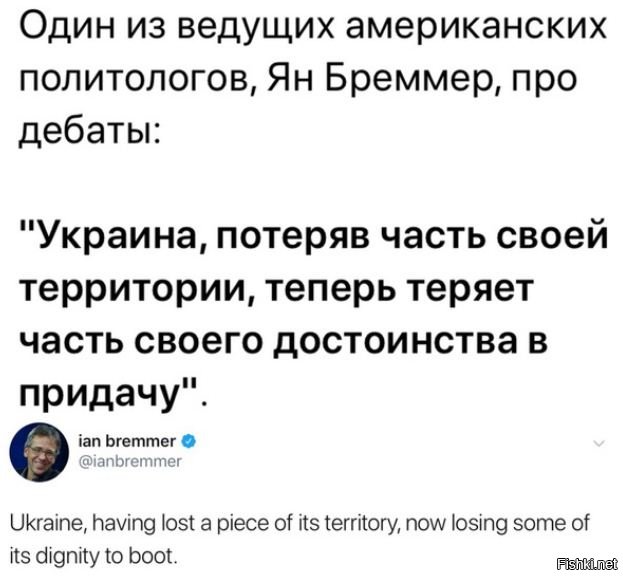Click the blue verified badge icon
This screenshot has height=576, width=623.
click(x=189, y=441)
